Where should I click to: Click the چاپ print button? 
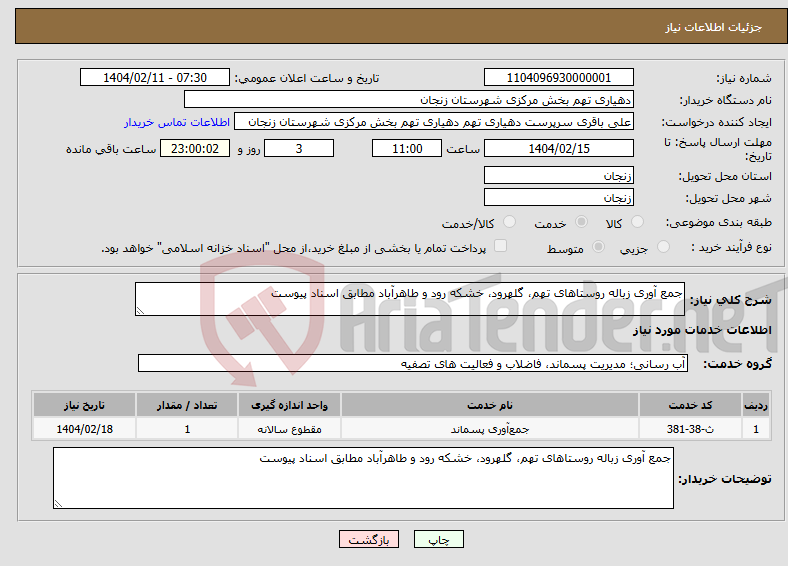pos(439,539)
